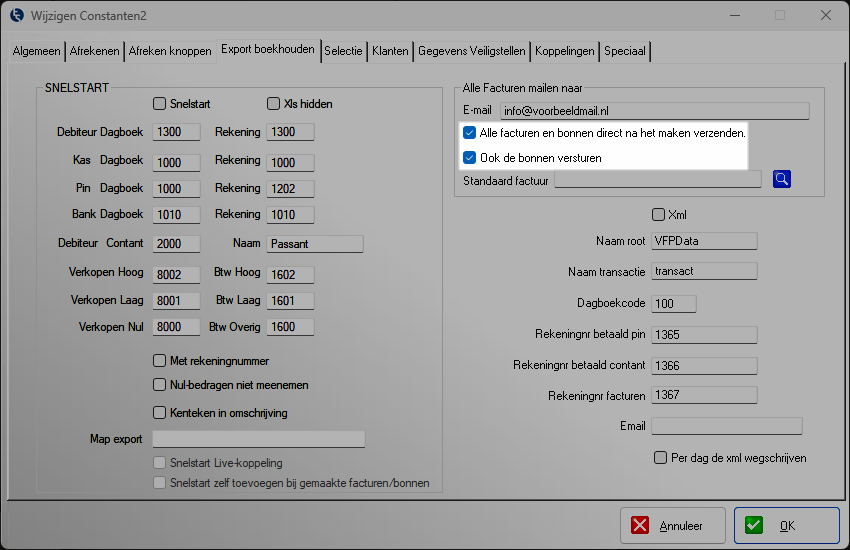850x550 pixels.
Task: Click Rekeningnr betaald pin field 1365
Action: click(x=704, y=335)
